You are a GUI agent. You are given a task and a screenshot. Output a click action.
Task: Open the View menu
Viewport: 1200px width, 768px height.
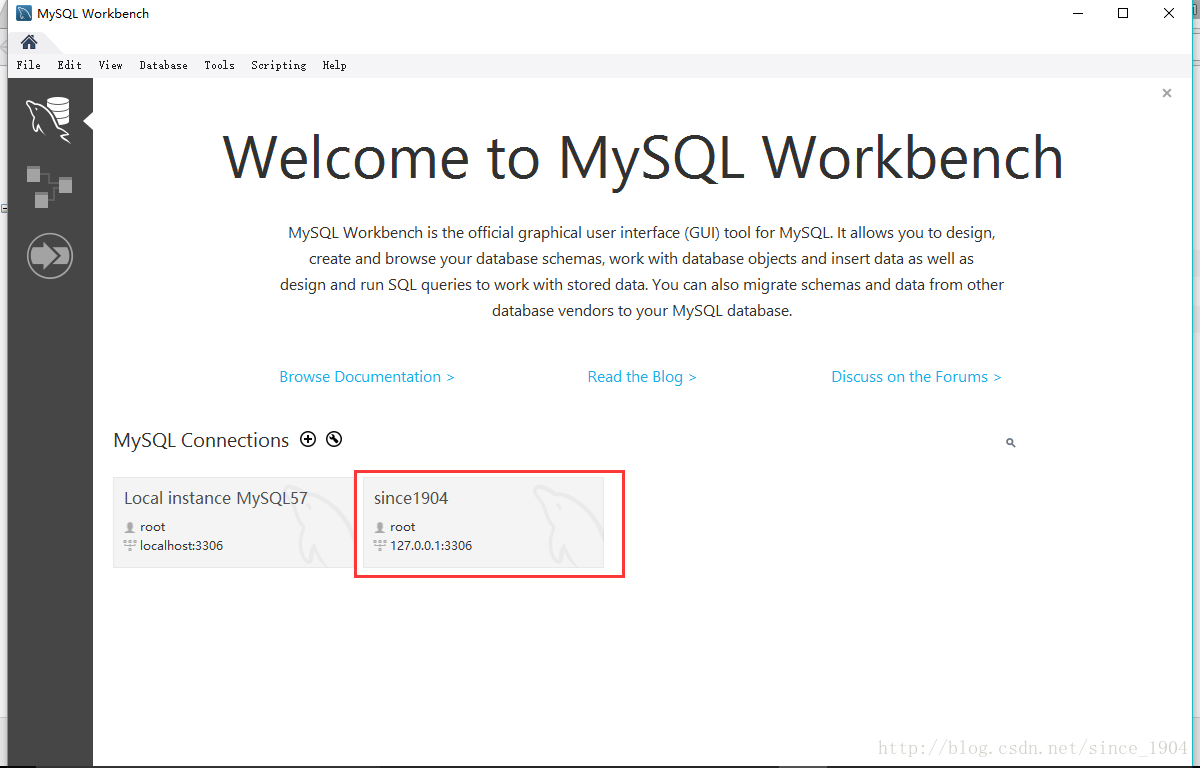[111, 65]
